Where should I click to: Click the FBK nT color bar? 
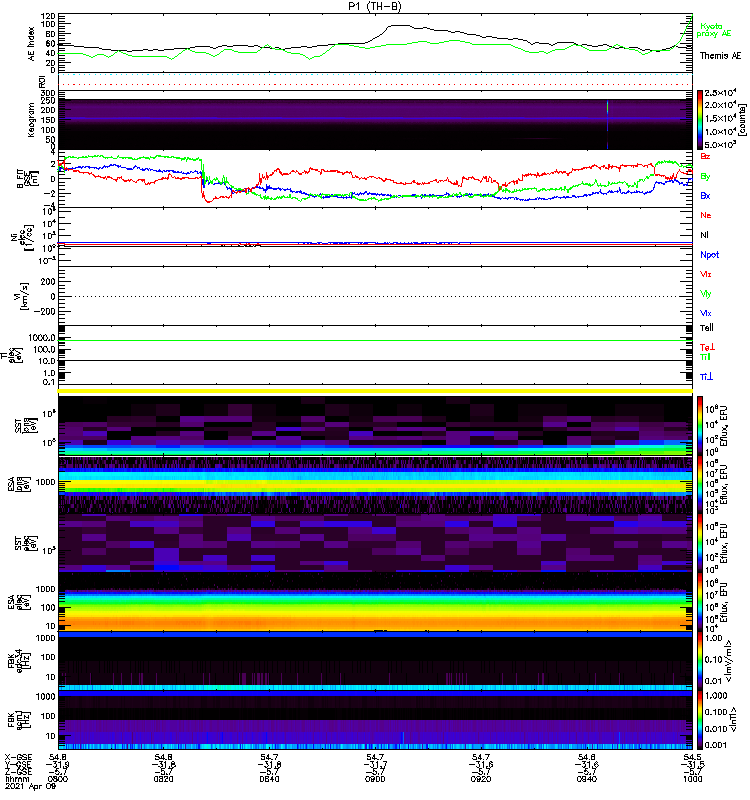coord(699,719)
